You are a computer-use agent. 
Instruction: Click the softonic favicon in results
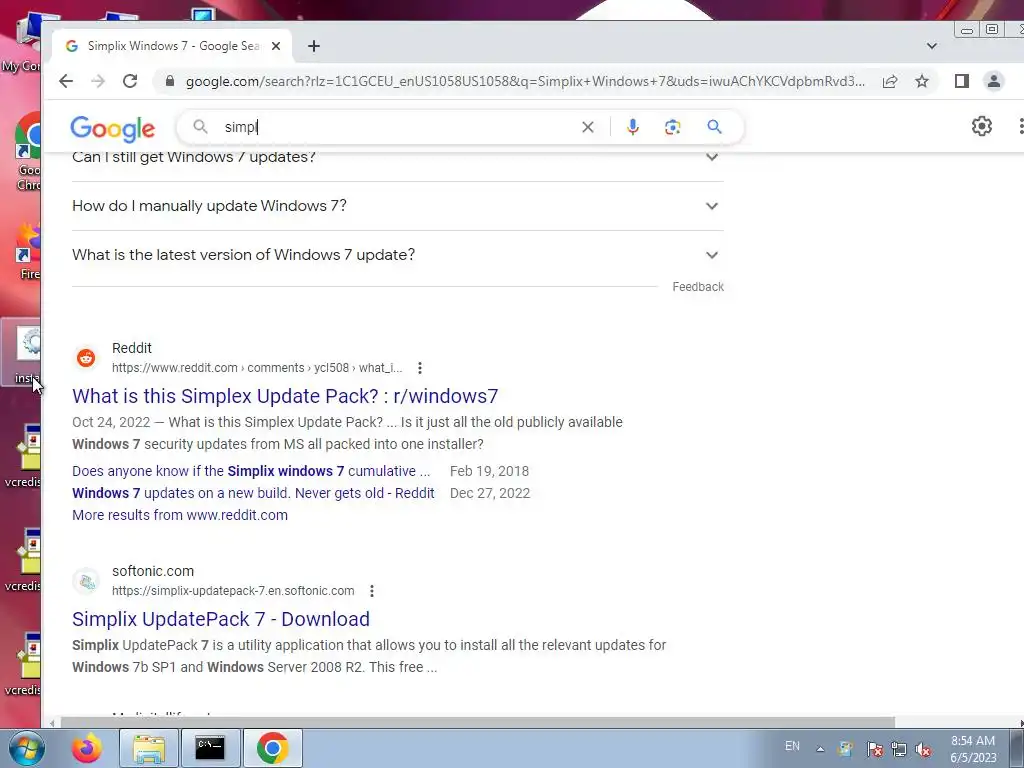[x=86, y=581]
